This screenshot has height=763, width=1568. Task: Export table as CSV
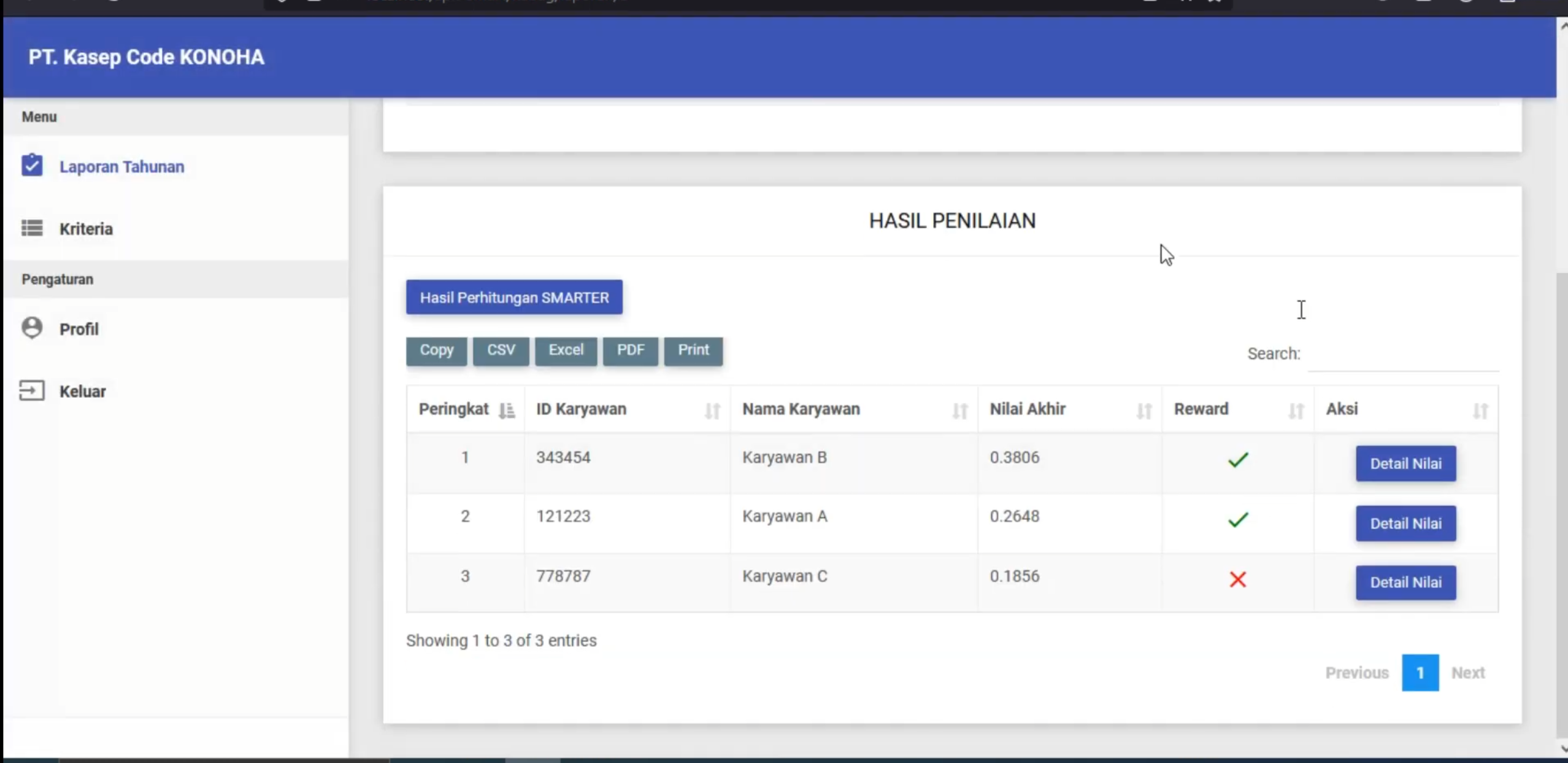[501, 351]
